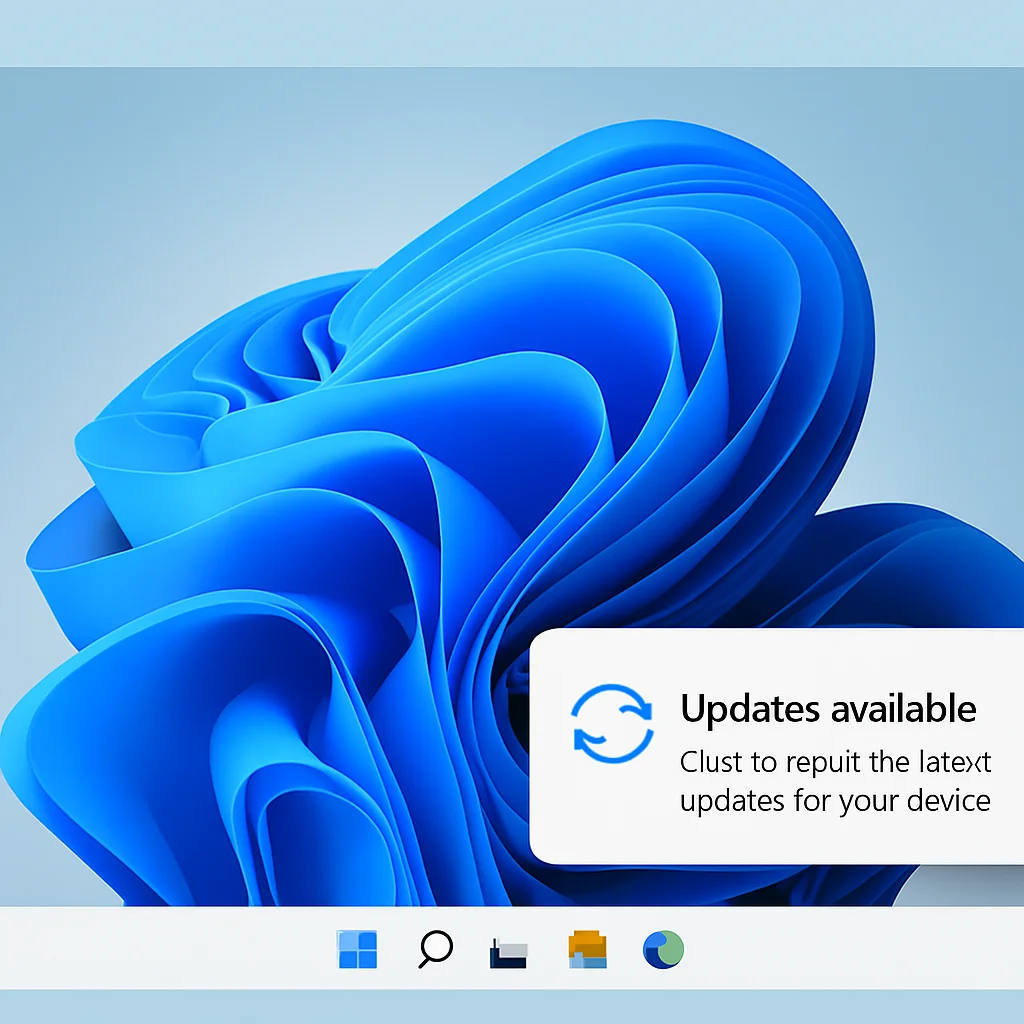
Task: Click the update sync arrows icon
Action: click(x=612, y=724)
